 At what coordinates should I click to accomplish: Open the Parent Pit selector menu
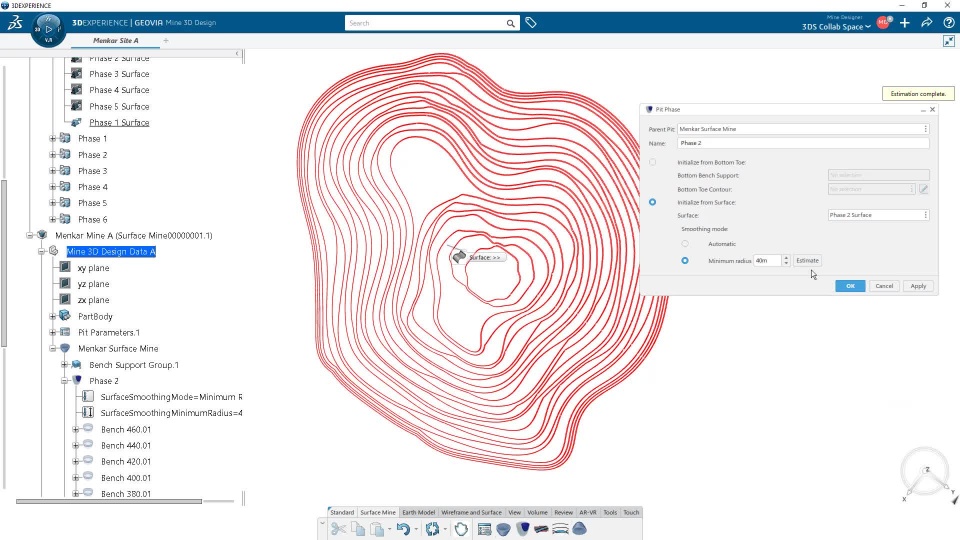(925, 129)
